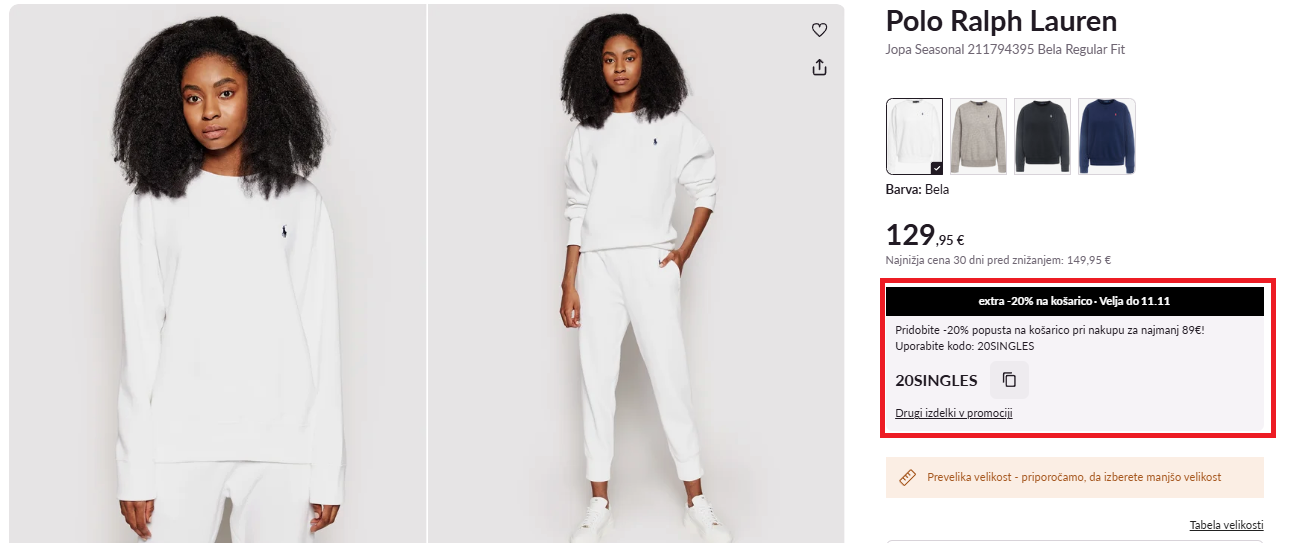Click the Polo Ralph Lauren brand title
1290x543 pixels.
pos(1001,22)
